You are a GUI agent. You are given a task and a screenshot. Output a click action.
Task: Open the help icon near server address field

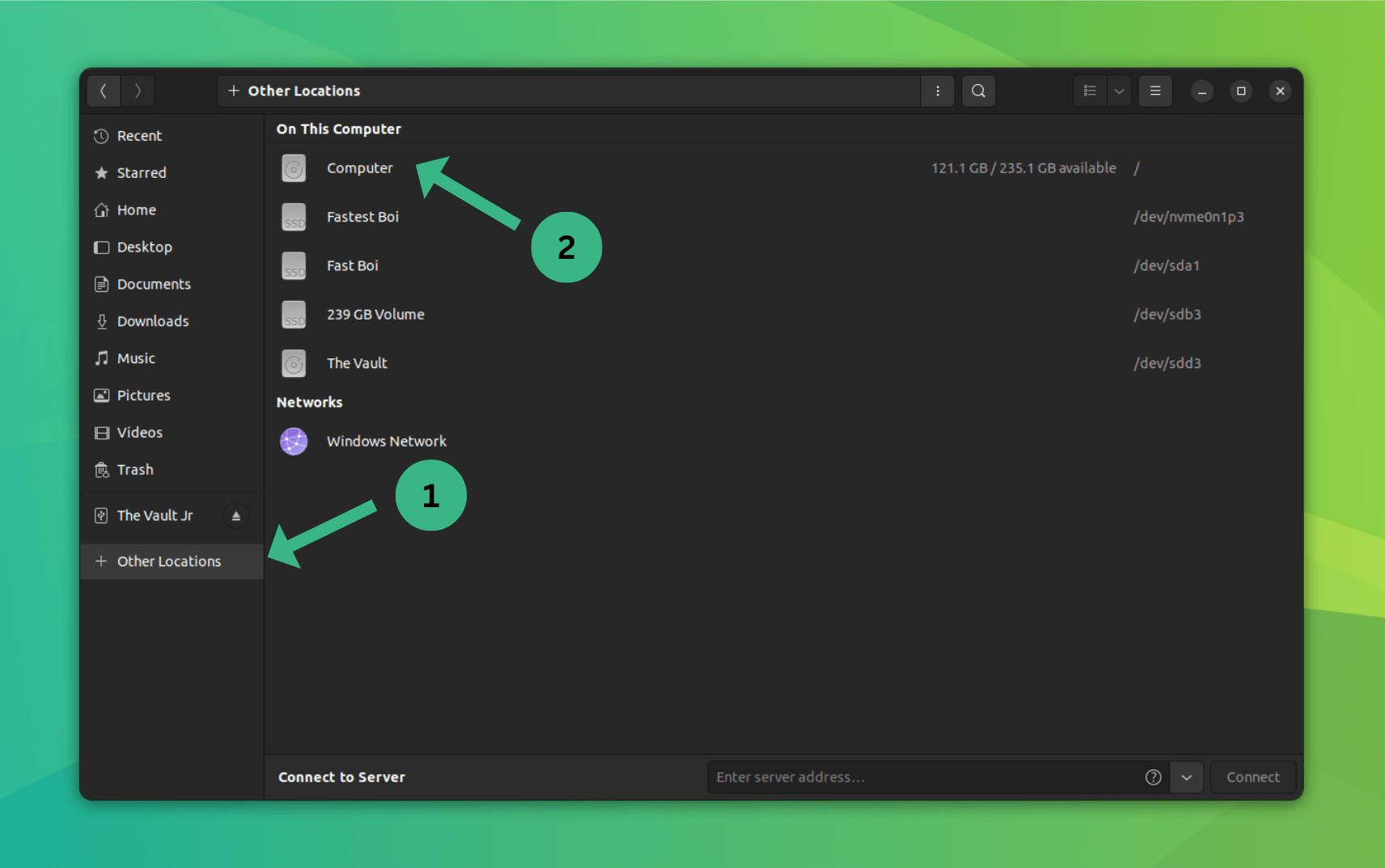pos(1152,777)
